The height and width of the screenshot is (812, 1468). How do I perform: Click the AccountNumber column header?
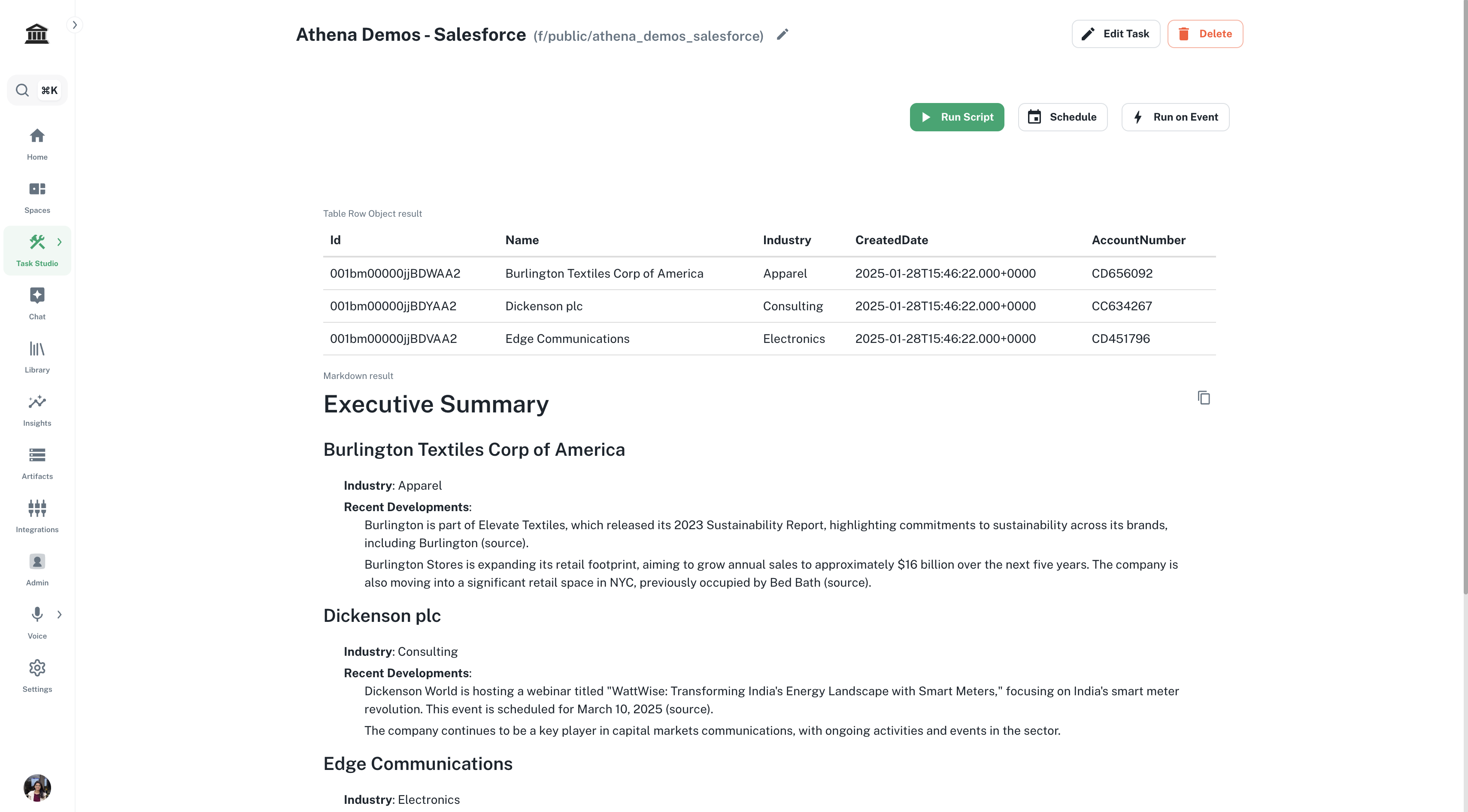pos(1138,240)
